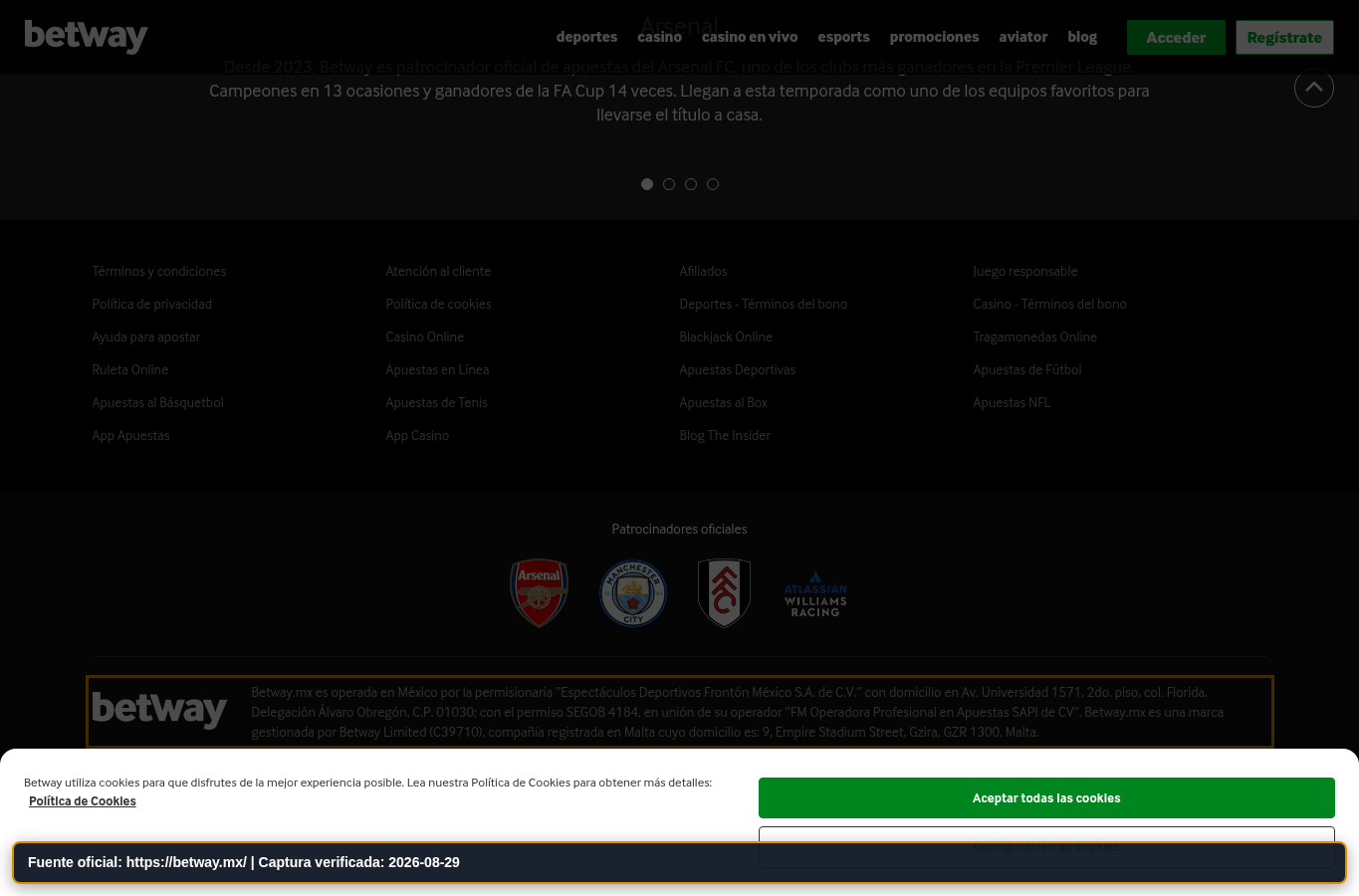The height and width of the screenshot is (896, 1359).
Task: Open the deportes menu
Action: 586,37
